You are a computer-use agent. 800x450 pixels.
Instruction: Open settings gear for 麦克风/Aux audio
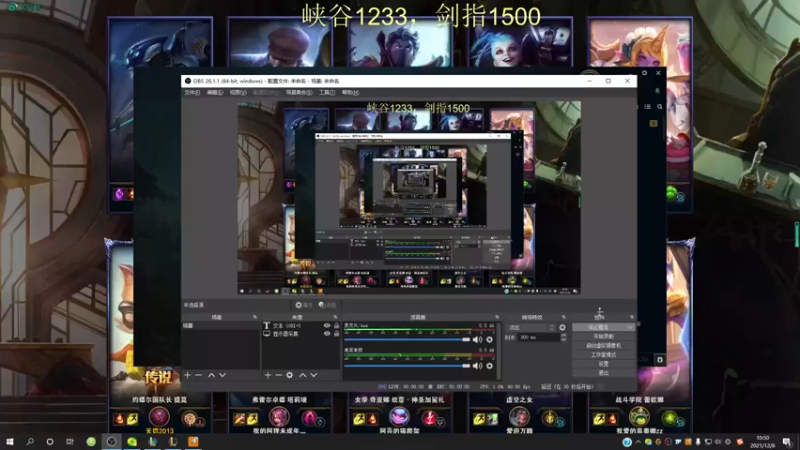[489, 339]
